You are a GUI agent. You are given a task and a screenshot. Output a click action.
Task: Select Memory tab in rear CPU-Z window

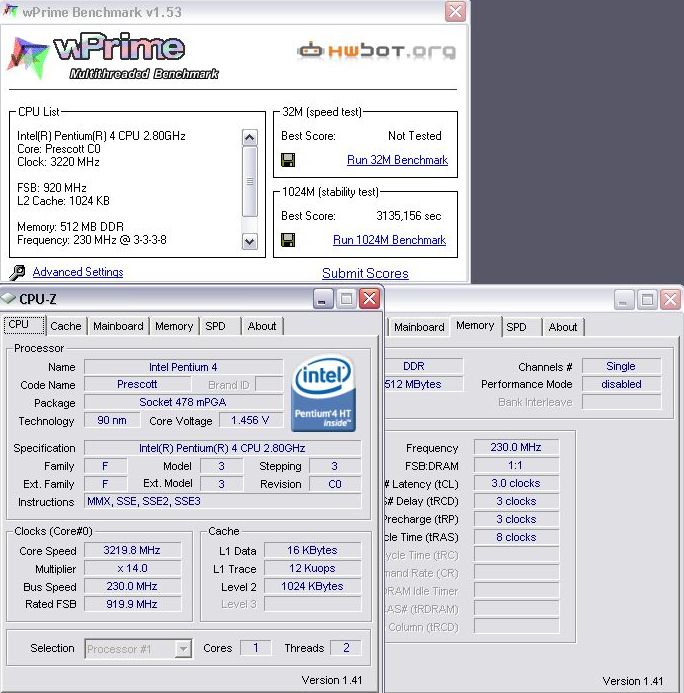(x=475, y=326)
